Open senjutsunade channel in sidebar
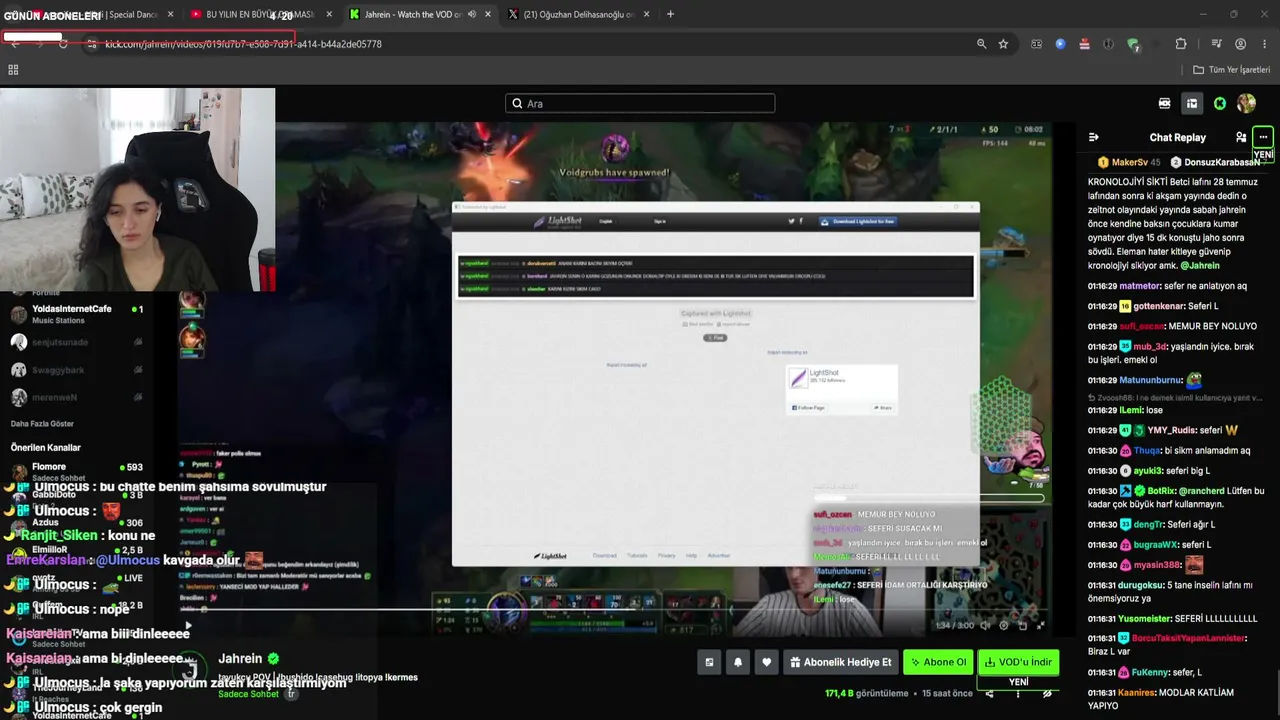The height and width of the screenshot is (720, 1280). 78,342
